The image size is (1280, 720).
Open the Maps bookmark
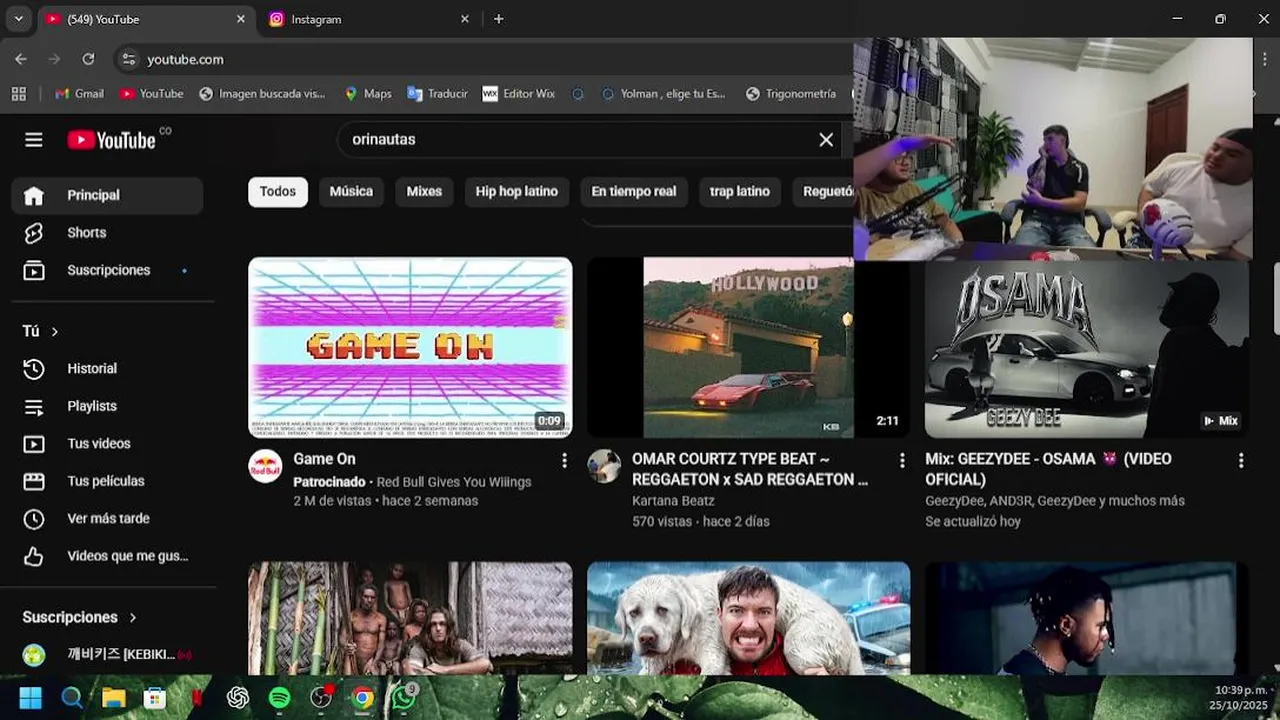click(x=367, y=93)
